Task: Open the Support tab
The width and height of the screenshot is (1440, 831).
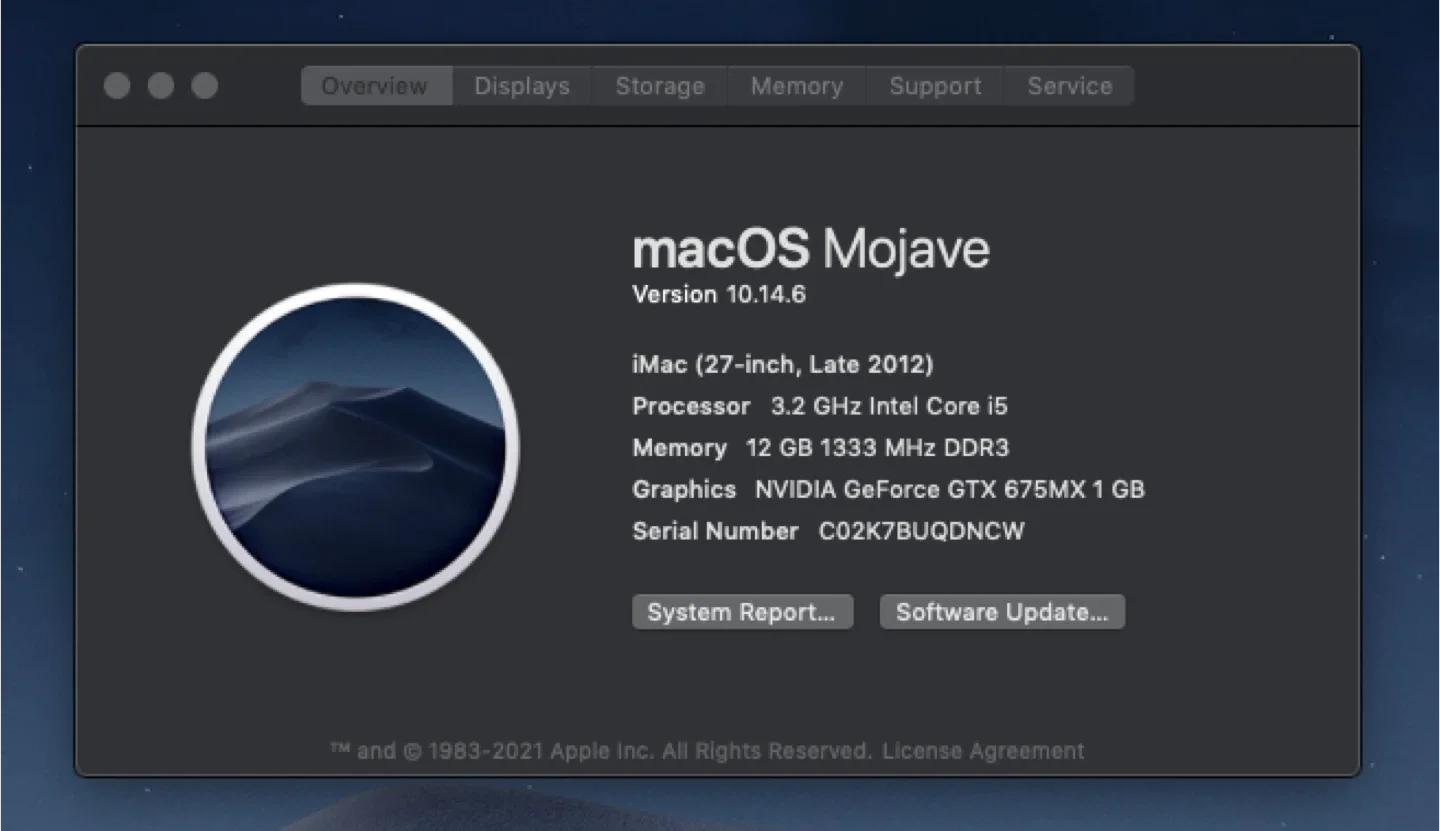Action: point(934,86)
